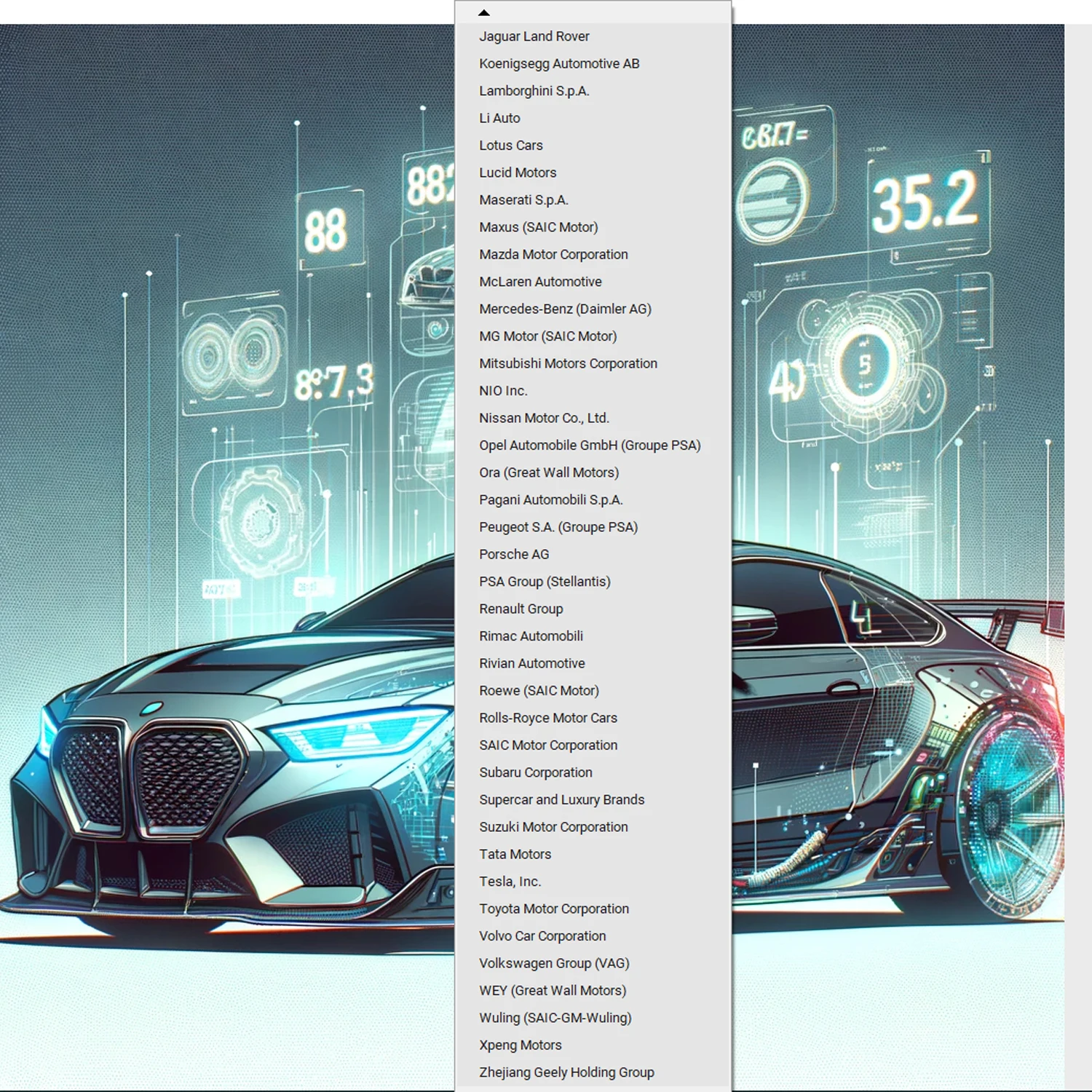
Task: Choose Rolls-Royce Motor Cars
Action: point(547,718)
